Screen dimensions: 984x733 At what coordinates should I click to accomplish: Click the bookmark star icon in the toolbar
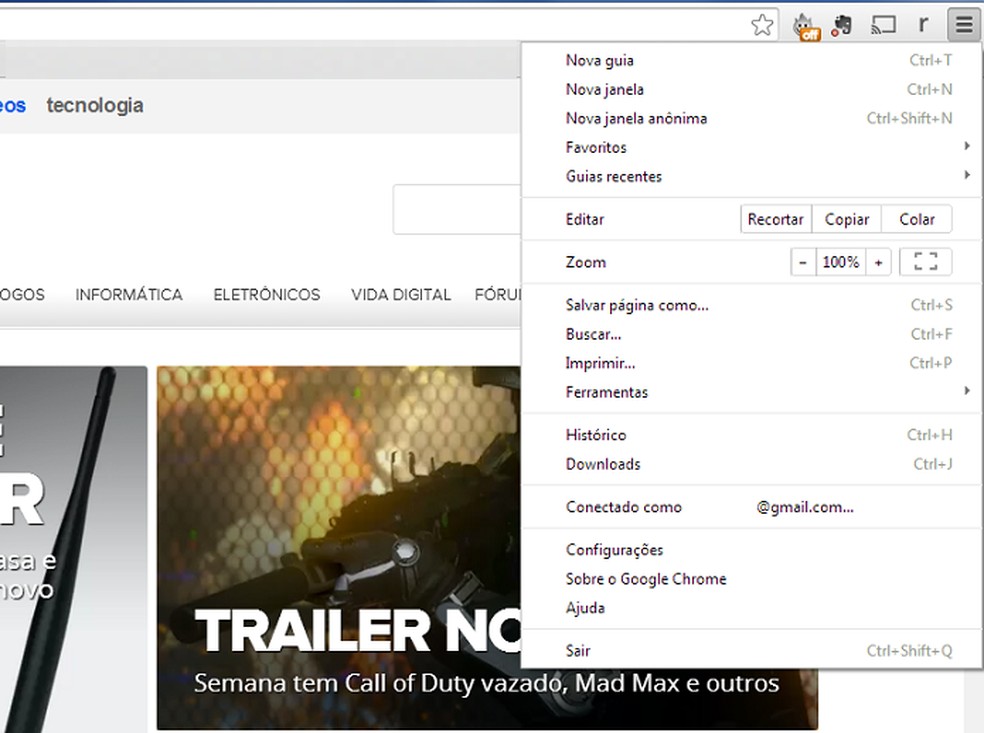[x=762, y=24]
